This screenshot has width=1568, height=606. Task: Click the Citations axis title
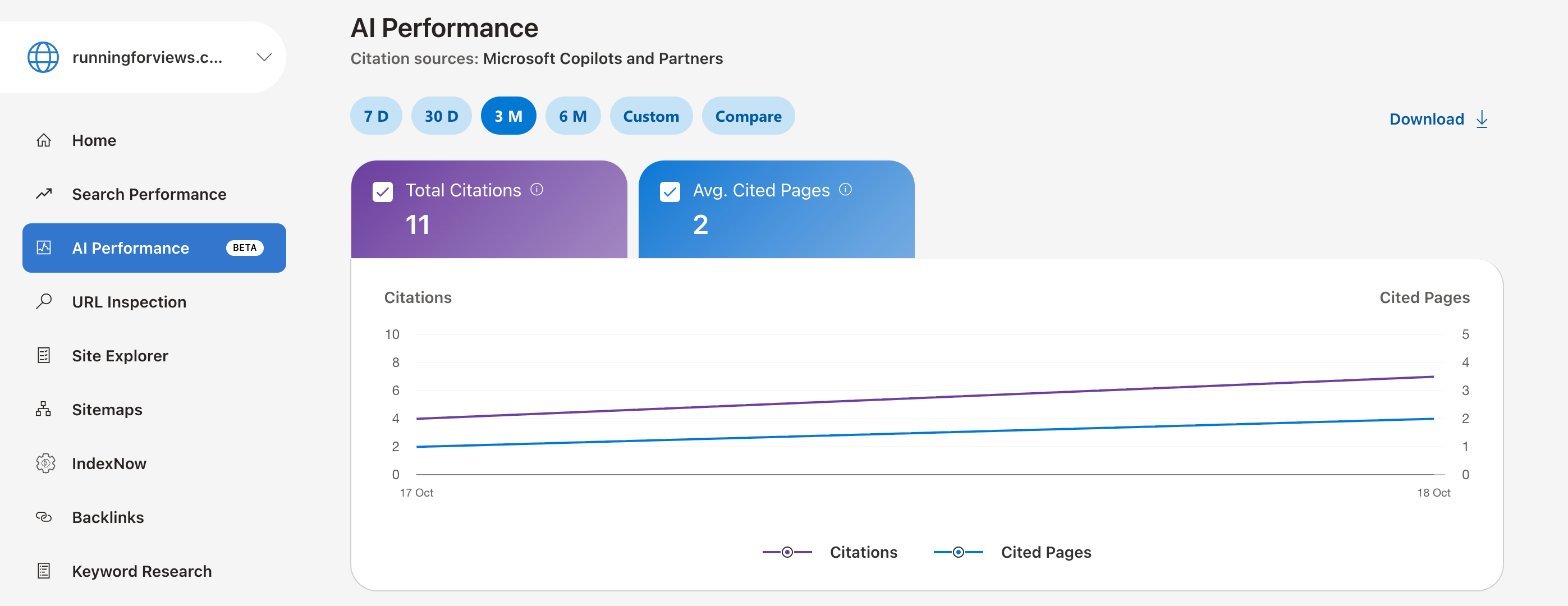[418, 298]
